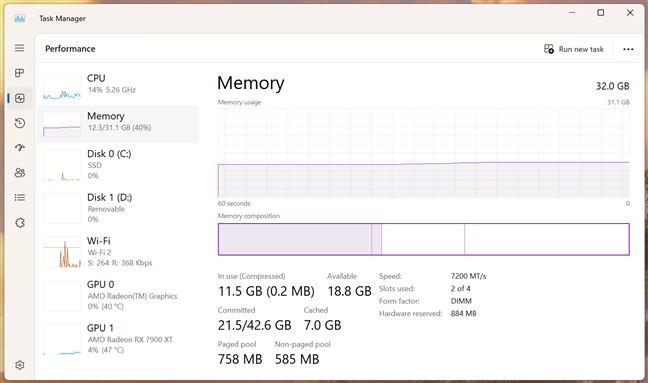648x383 pixels.
Task: Select GPU 0 AMD Radeon Graphics
Action: [118, 295]
